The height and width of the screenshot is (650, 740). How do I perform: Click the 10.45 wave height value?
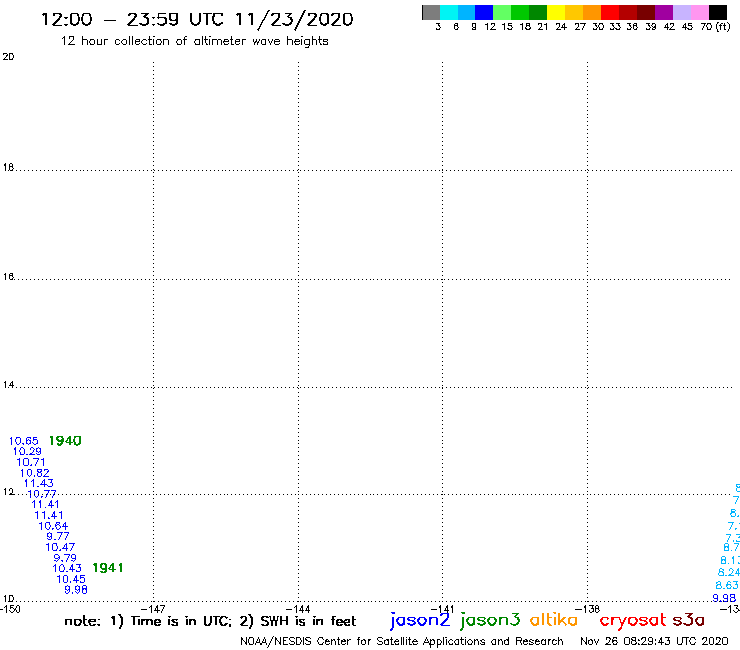[71, 579]
